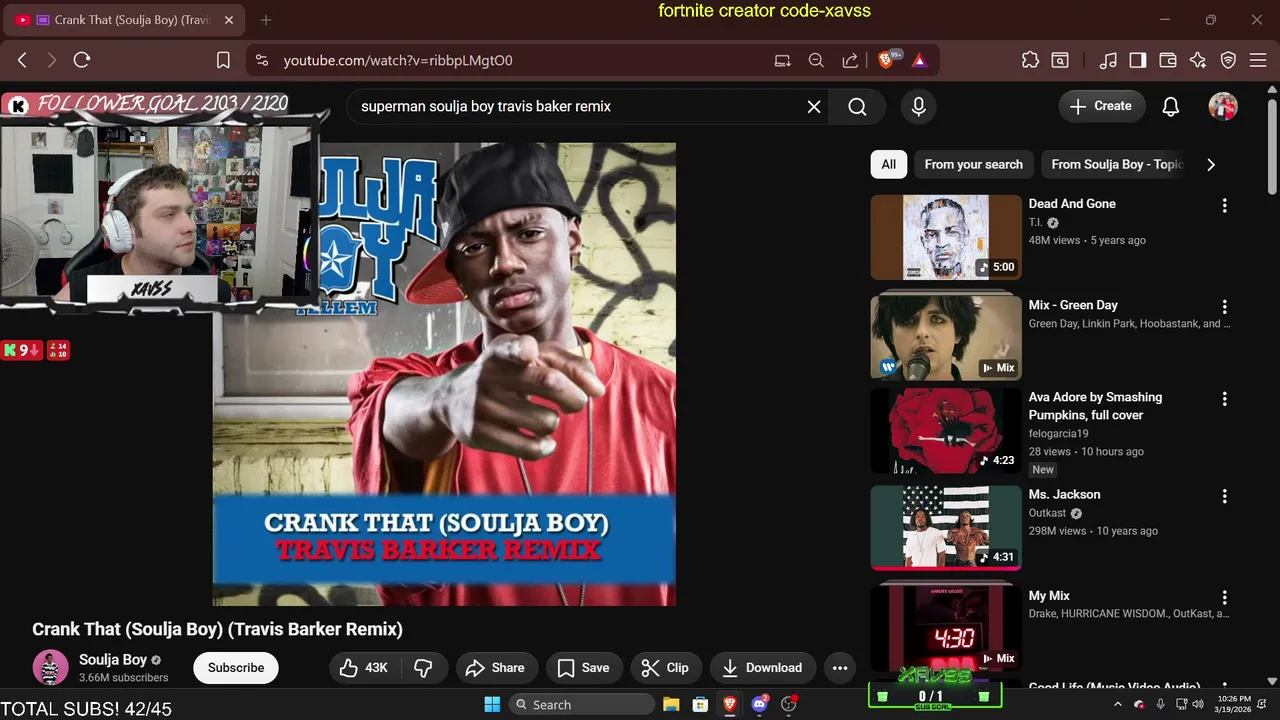Screen dimensions: 1280x720
Task: Open the account avatar menu
Action: (x=1223, y=106)
